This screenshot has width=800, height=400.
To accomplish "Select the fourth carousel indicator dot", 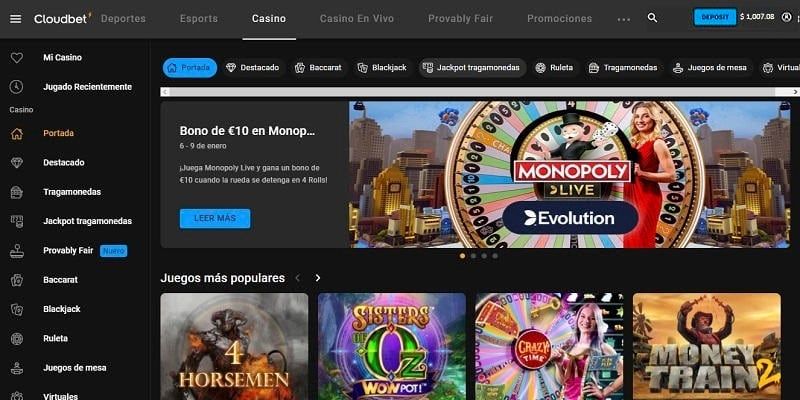I will (x=495, y=256).
